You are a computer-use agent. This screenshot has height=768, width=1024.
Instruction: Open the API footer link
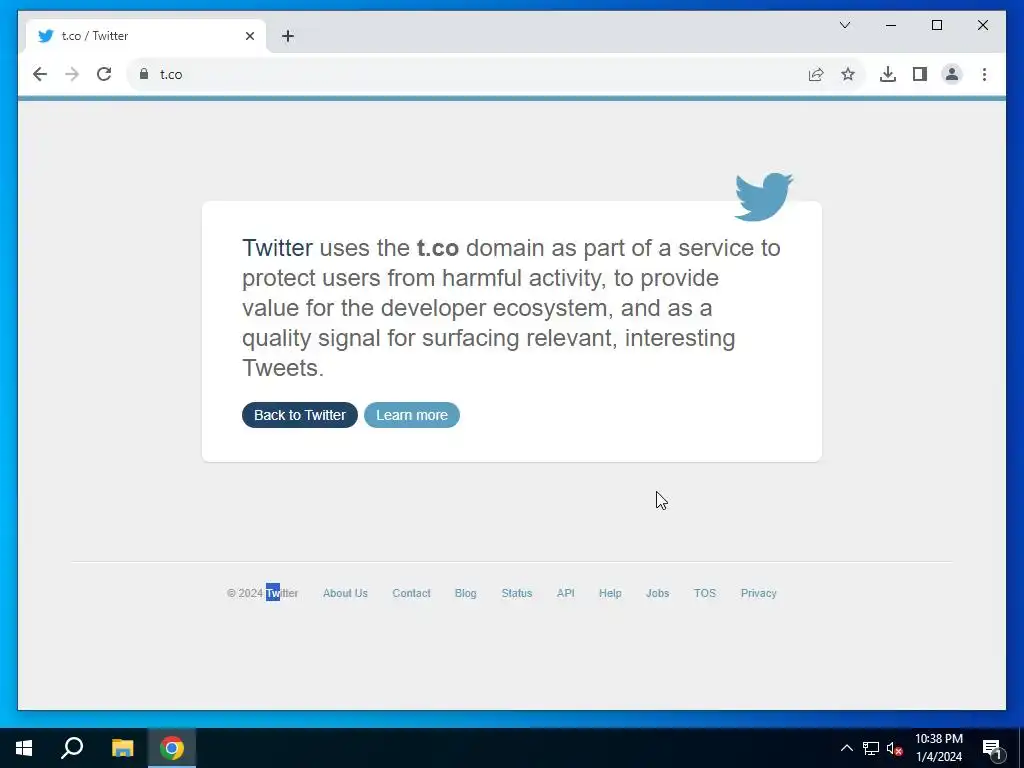pyautogui.click(x=566, y=593)
